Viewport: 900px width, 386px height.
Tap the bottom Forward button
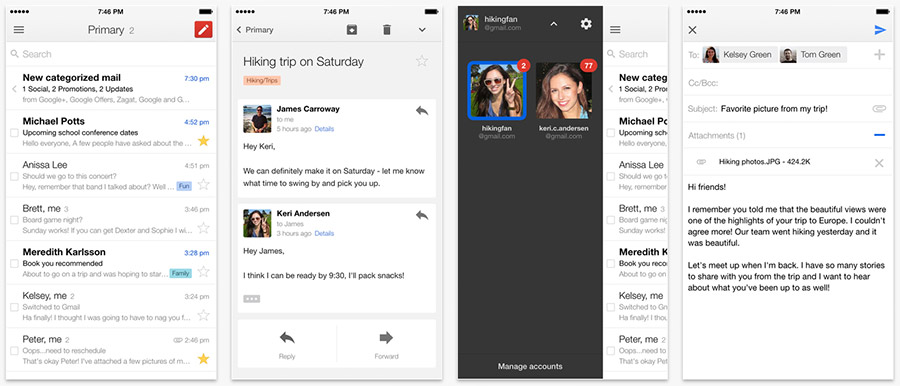386,345
